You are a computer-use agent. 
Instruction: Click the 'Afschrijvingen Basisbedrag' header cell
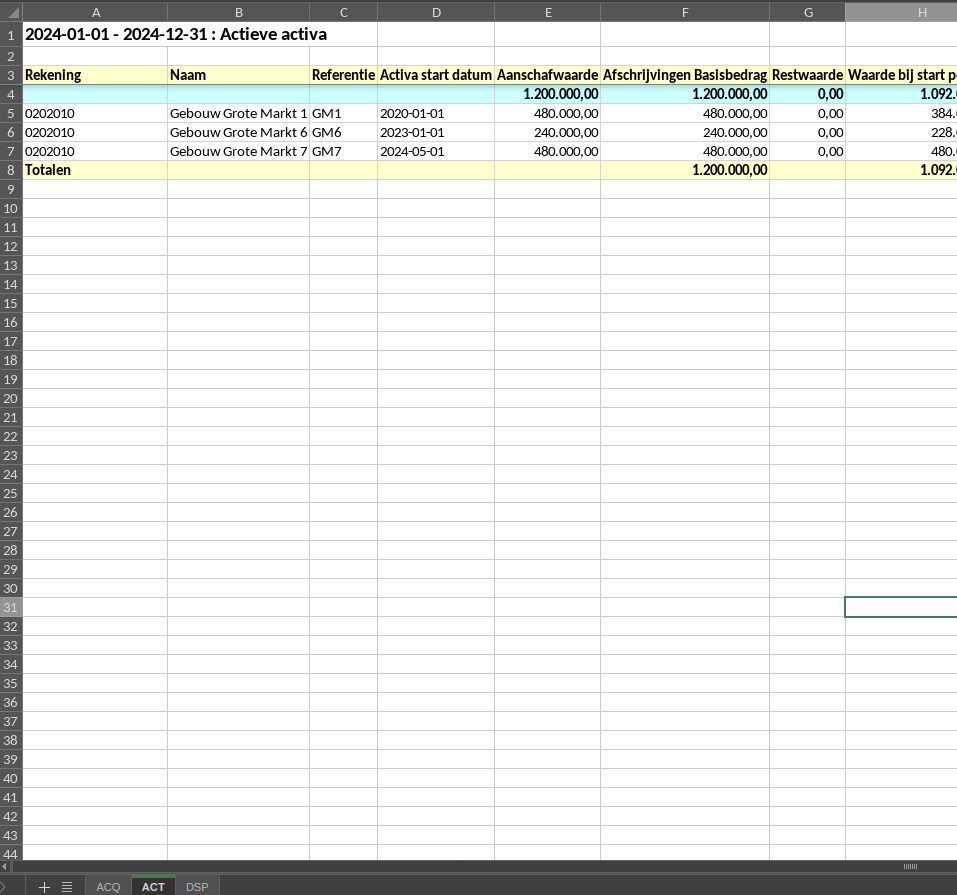click(685, 75)
